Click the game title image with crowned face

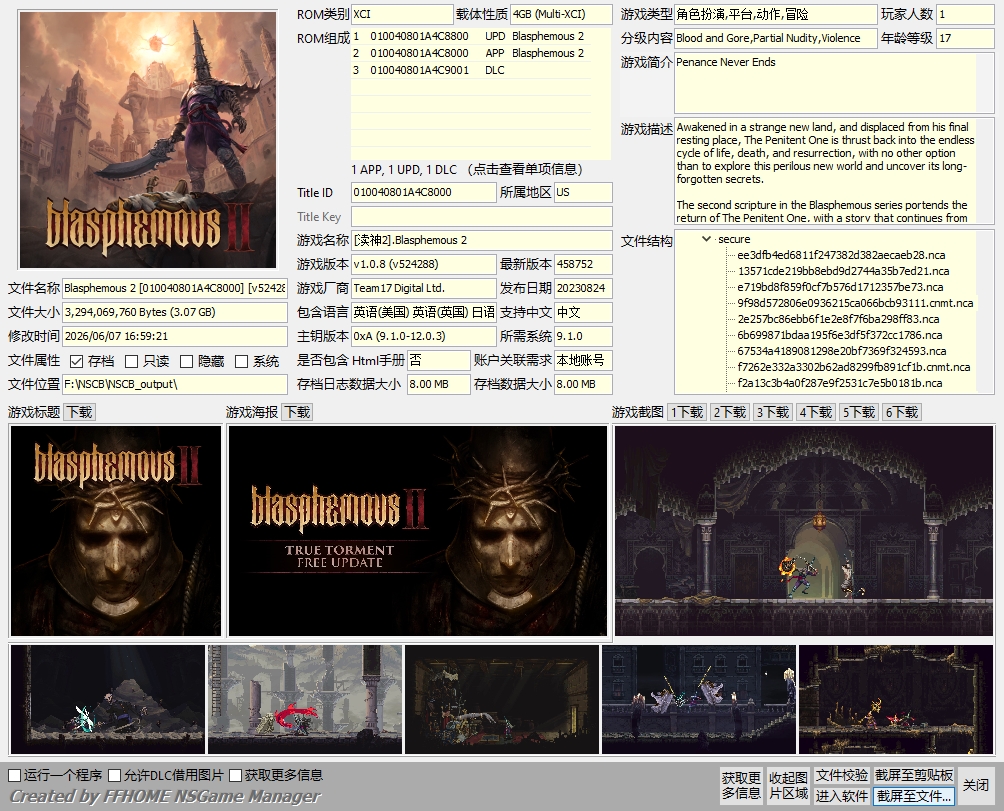pos(116,531)
